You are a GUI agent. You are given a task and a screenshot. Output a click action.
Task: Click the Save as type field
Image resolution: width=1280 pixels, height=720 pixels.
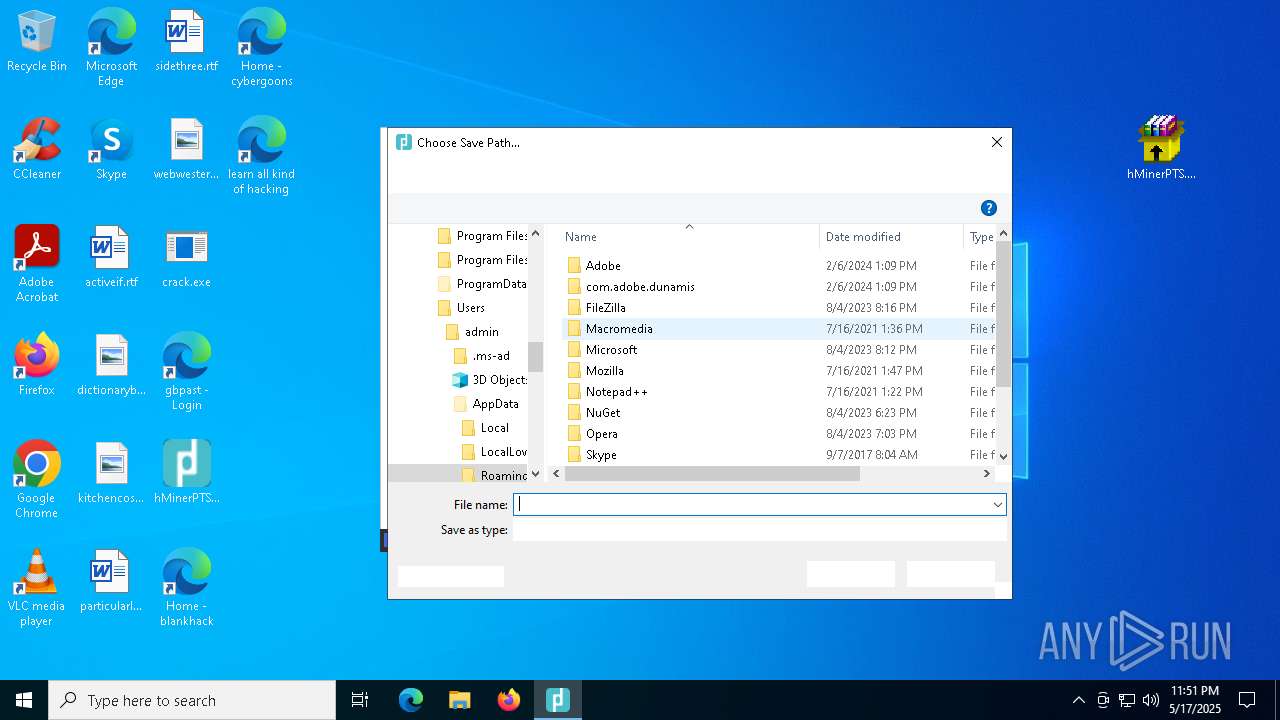pos(760,530)
